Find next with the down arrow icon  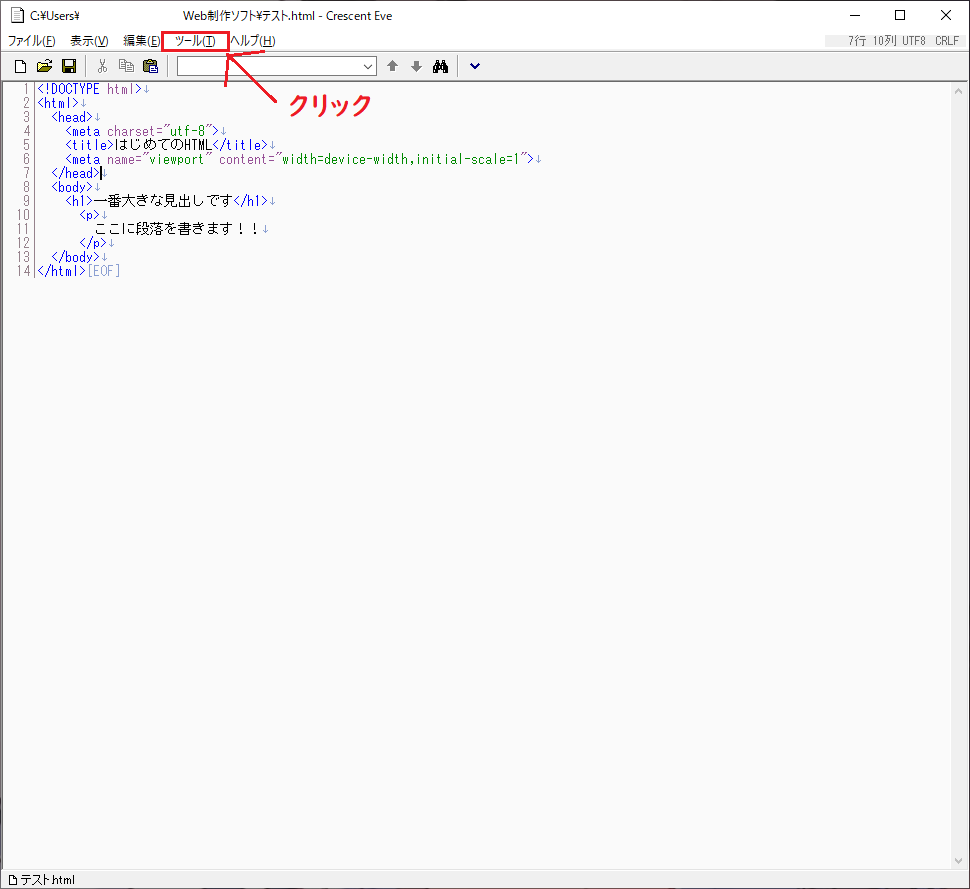(x=416, y=66)
